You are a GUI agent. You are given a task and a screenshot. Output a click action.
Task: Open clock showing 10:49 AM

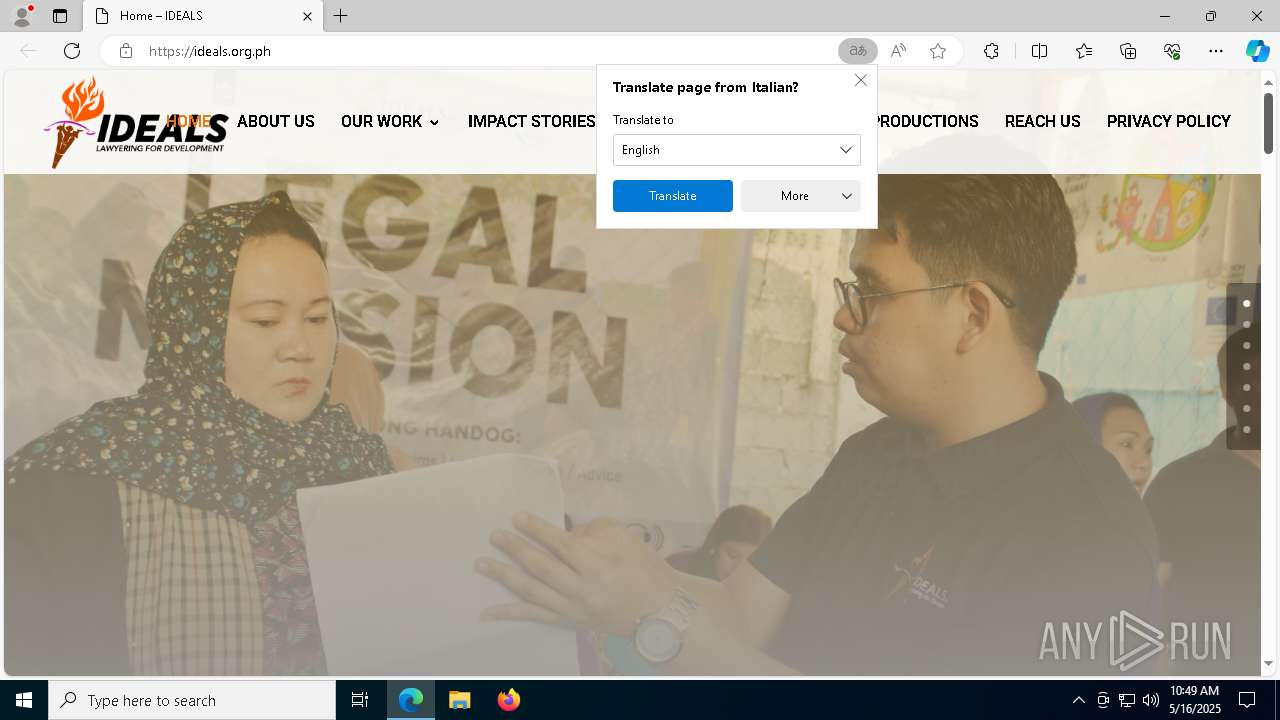[1195, 700]
